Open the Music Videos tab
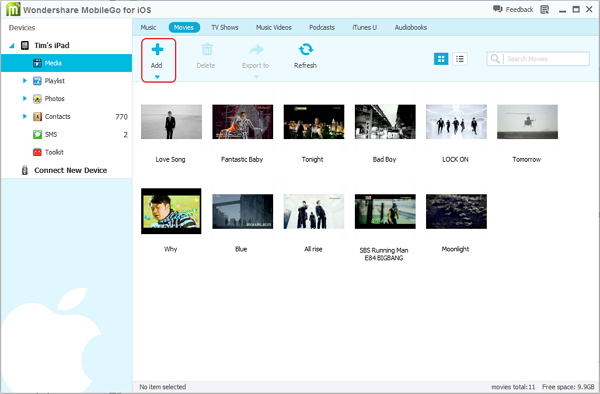This screenshot has height=394, width=600. tap(274, 28)
